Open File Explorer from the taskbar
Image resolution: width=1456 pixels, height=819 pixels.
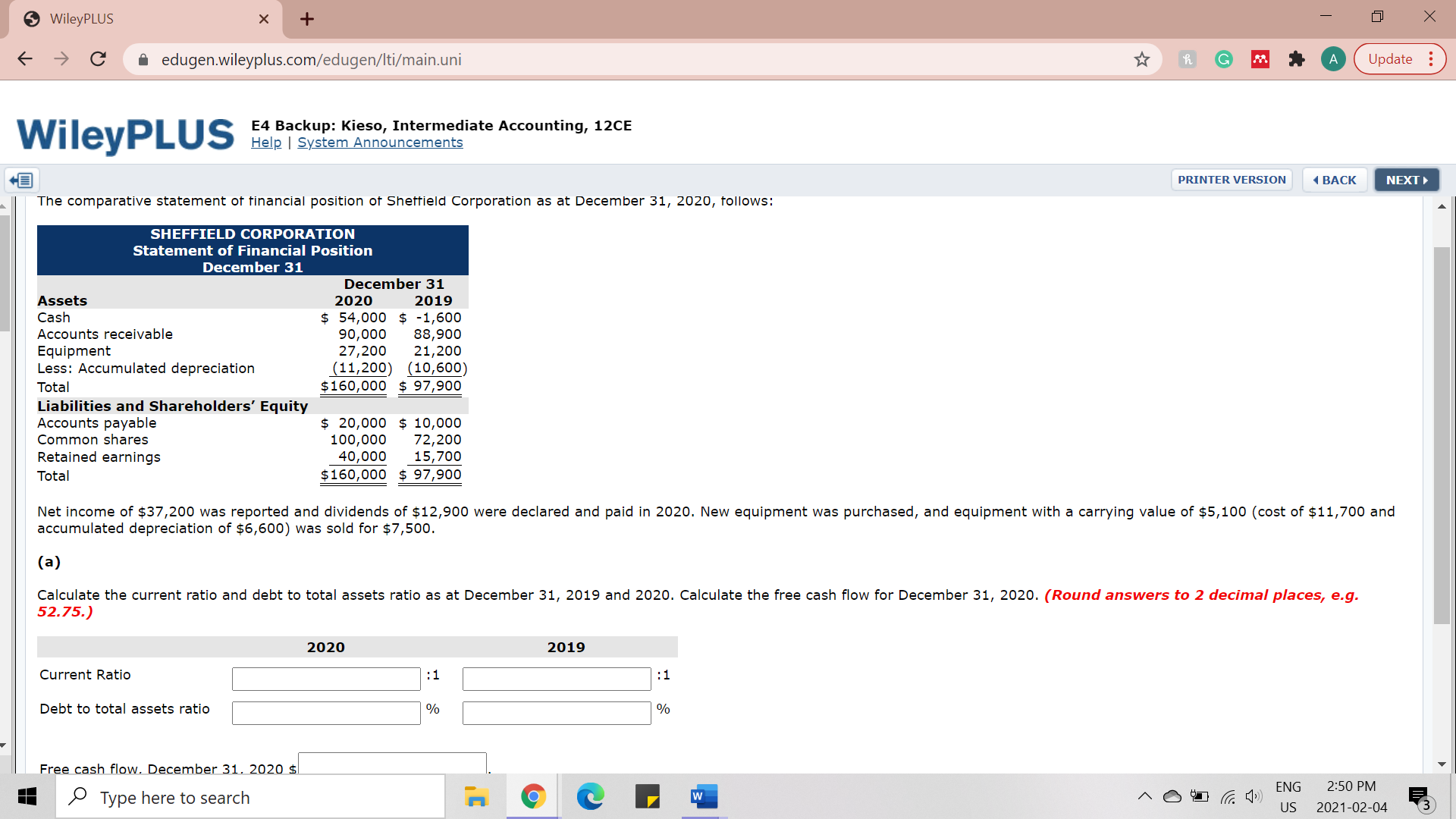point(476,797)
